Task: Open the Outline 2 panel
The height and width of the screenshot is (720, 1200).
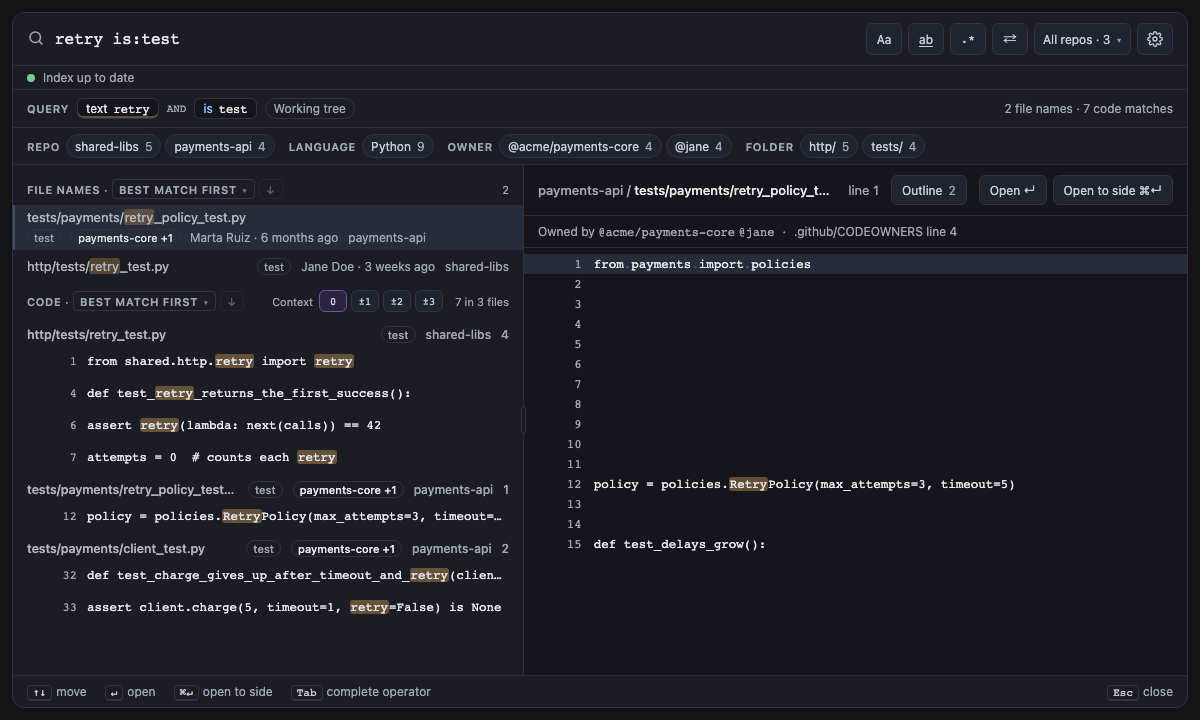Action: click(x=929, y=190)
